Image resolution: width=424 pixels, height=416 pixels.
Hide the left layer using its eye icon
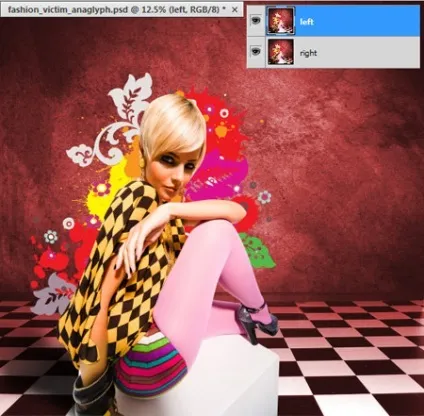click(256, 21)
